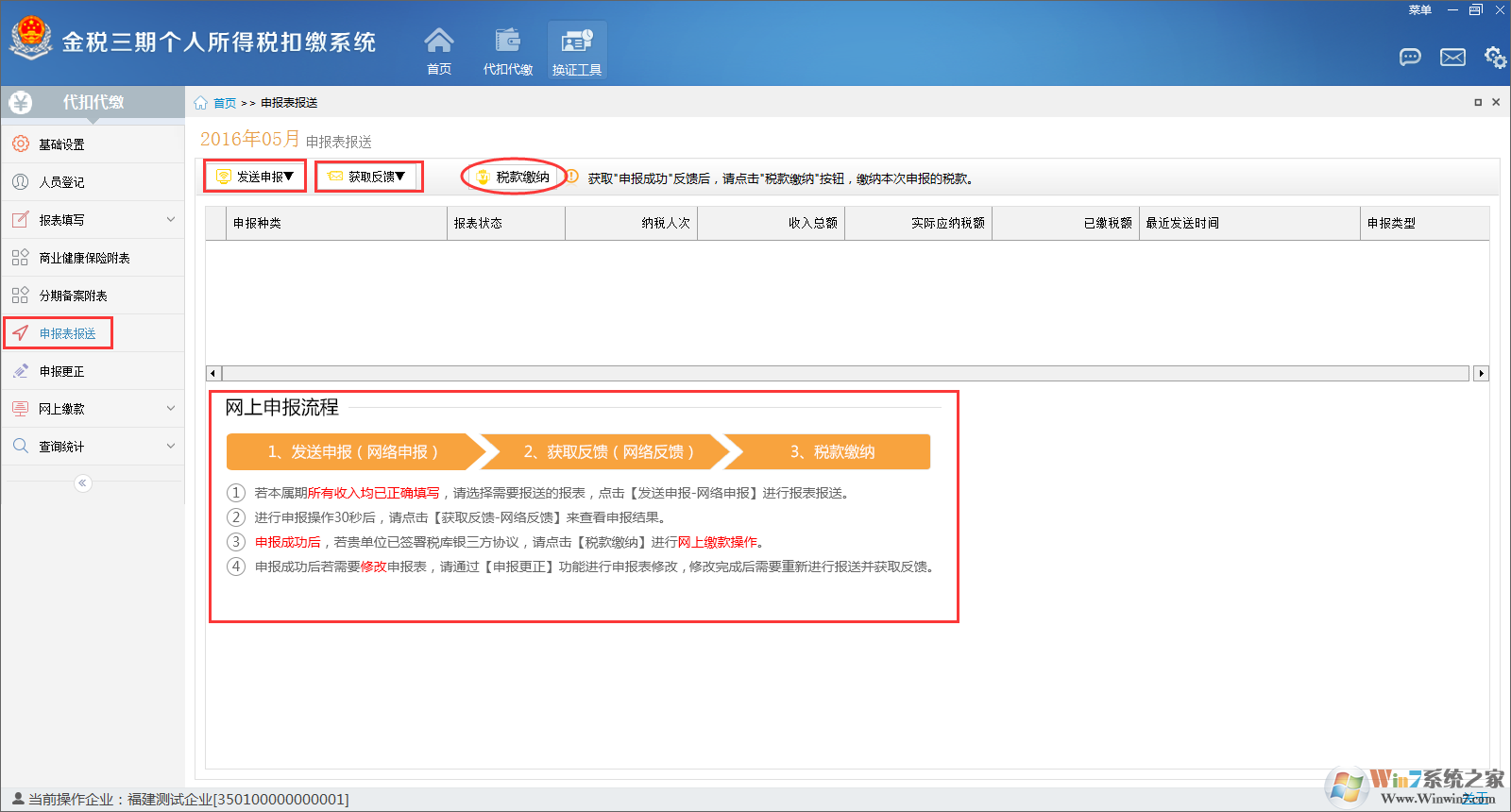Click the 首页 breadcrumb link
Image resolution: width=1511 pixels, height=812 pixels.
click(x=224, y=103)
